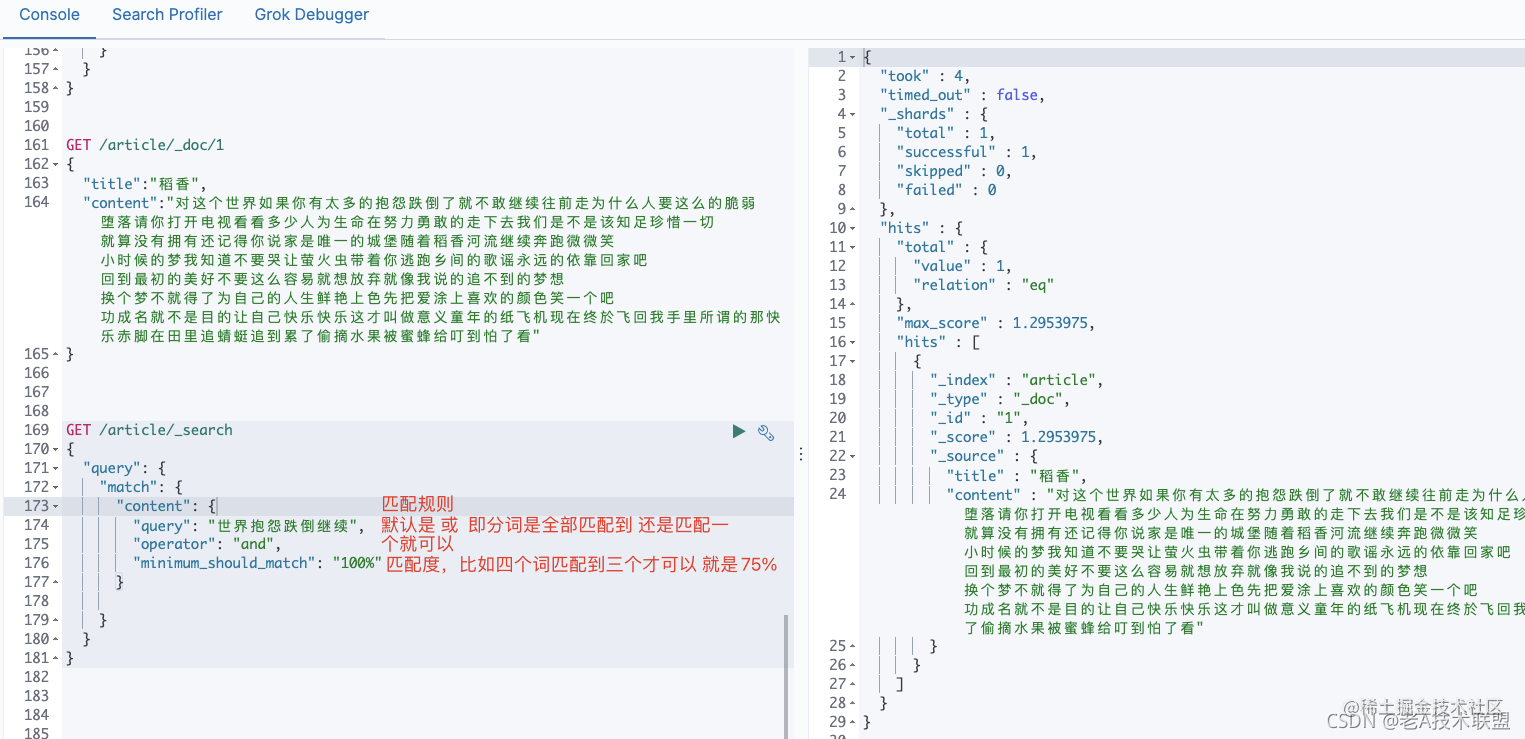Click the "relation" : "eq" response line
This screenshot has height=739, width=1525.
pyautogui.click(x=983, y=285)
